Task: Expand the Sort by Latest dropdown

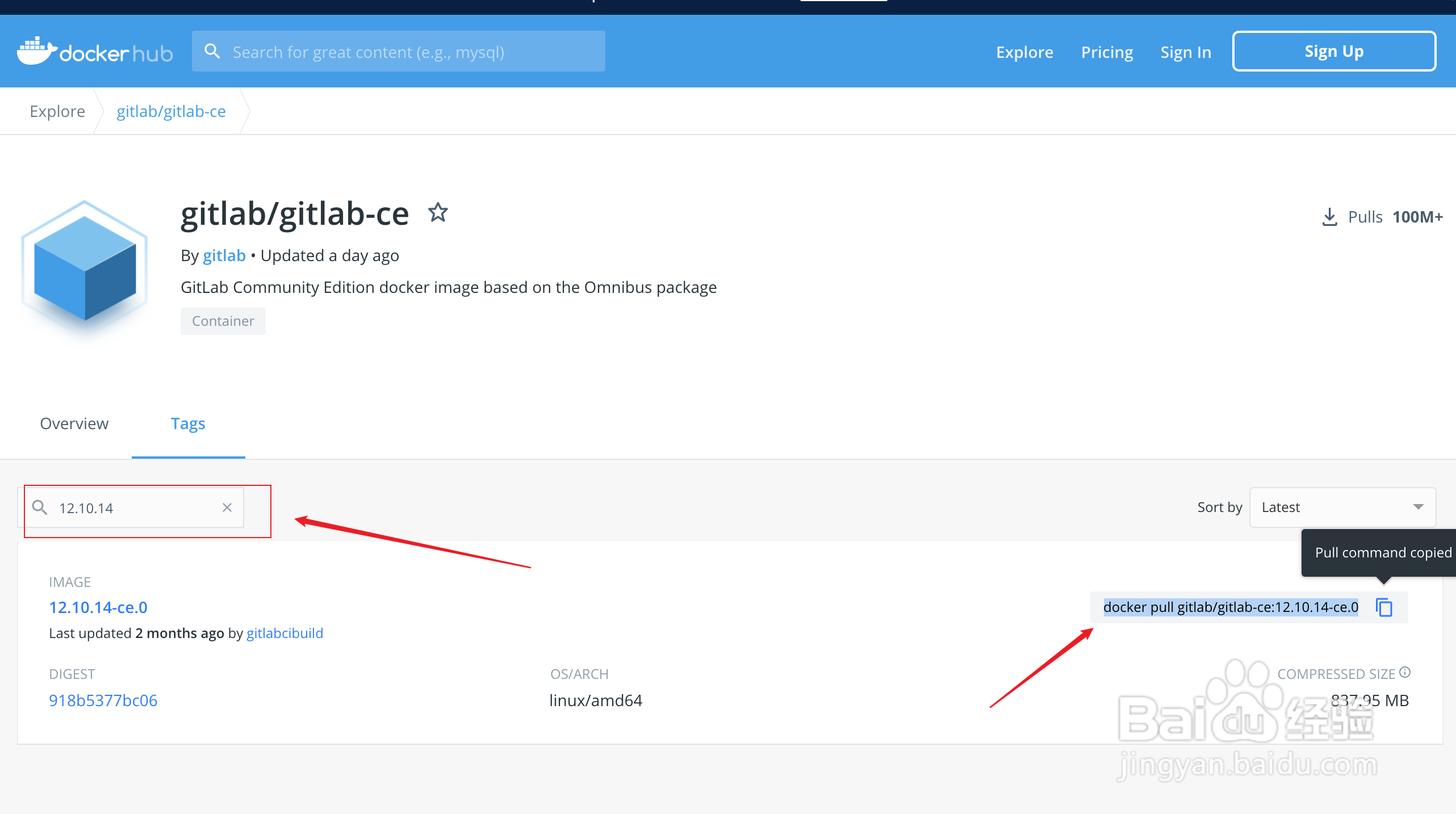Action: point(1342,507)
